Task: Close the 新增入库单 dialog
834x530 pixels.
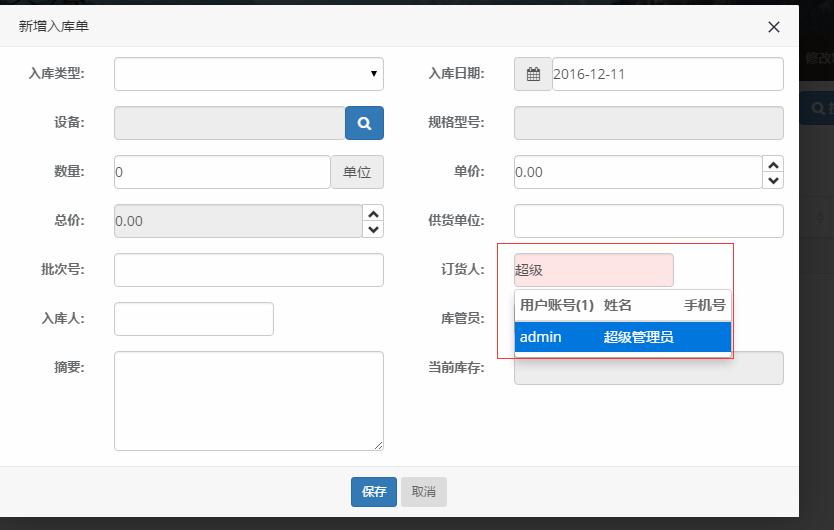Action: coord(773,27)
